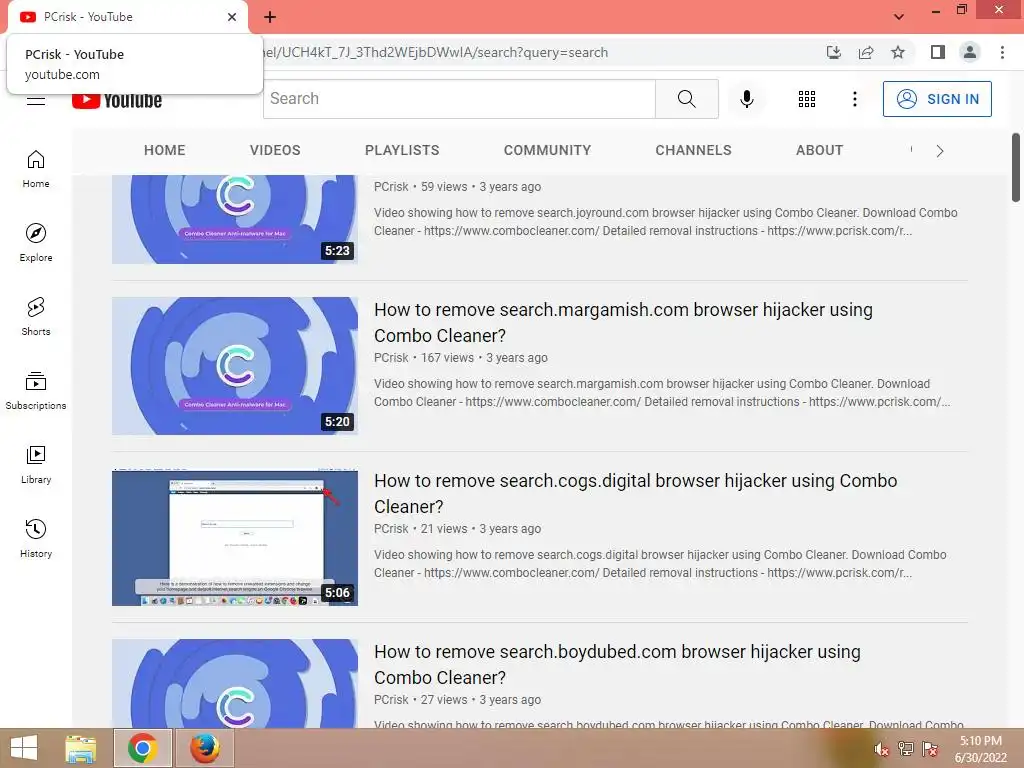Viewport: 1024px width, 768px height.
Task: Open search.joyround.com video thumbnail 5:23
Action: (235, 219)
